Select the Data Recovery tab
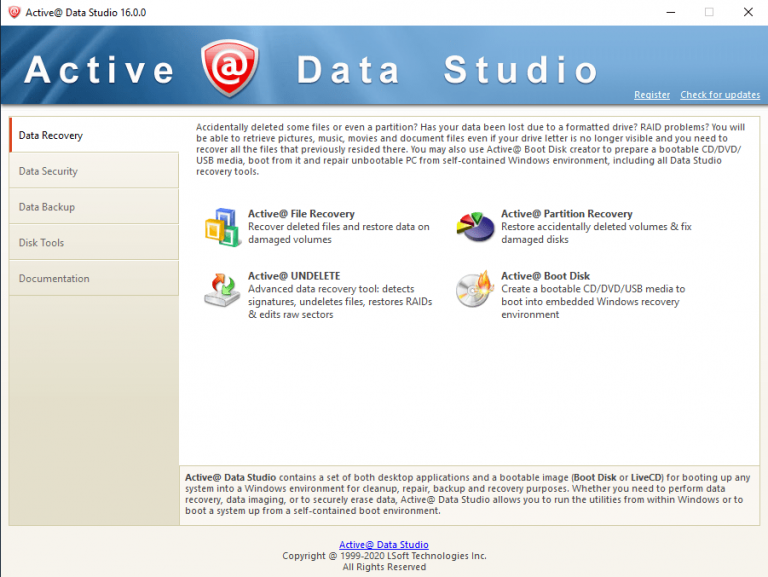Viewport: 768px width, 577px height. tap(94, 135)
